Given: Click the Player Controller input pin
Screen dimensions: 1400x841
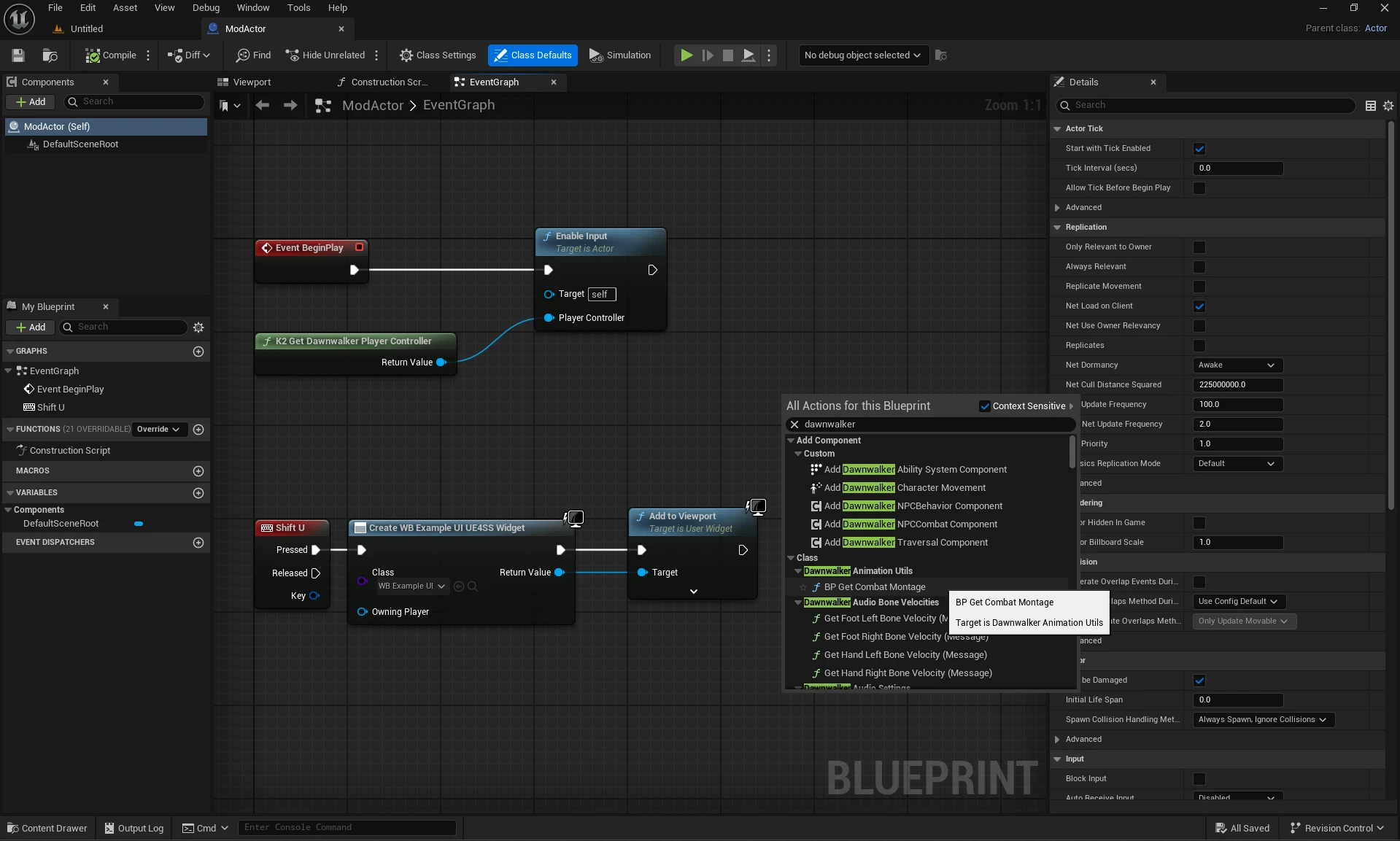Looking at the screenshot, I should [549, 318].
